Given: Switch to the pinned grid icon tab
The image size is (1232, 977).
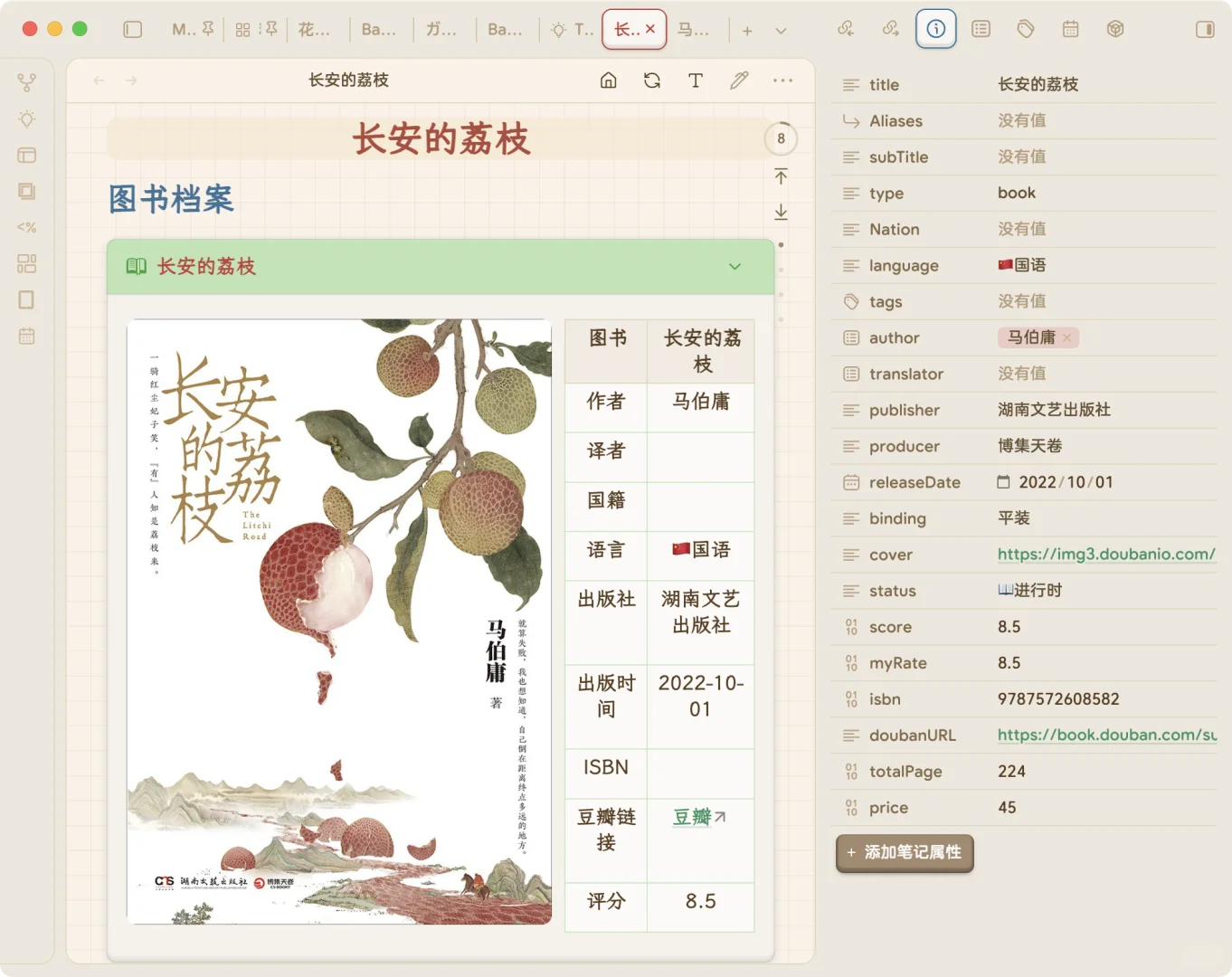Looking at the screenshot, I should (x=256, y=29).
